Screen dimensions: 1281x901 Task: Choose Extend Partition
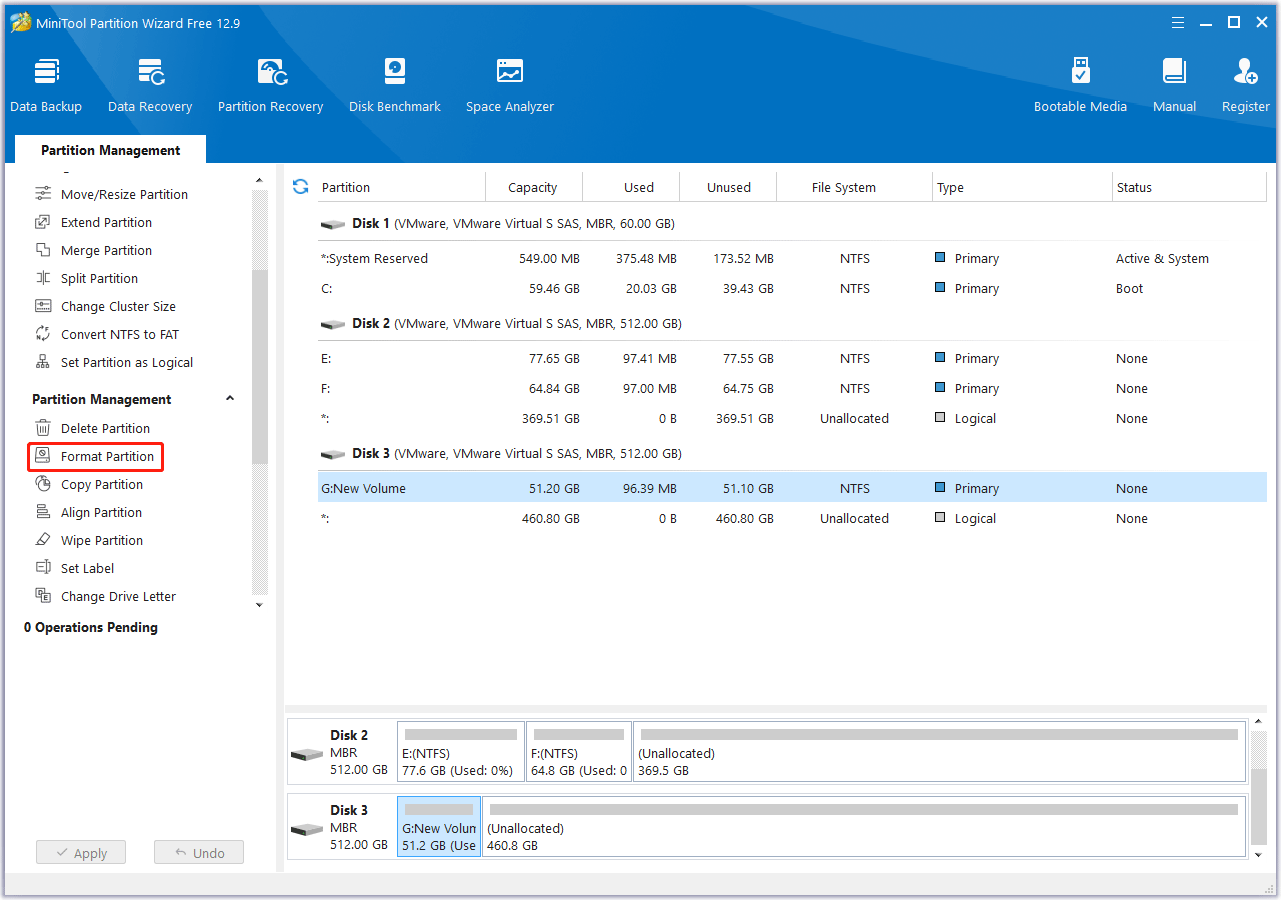[x=106, y=222]
